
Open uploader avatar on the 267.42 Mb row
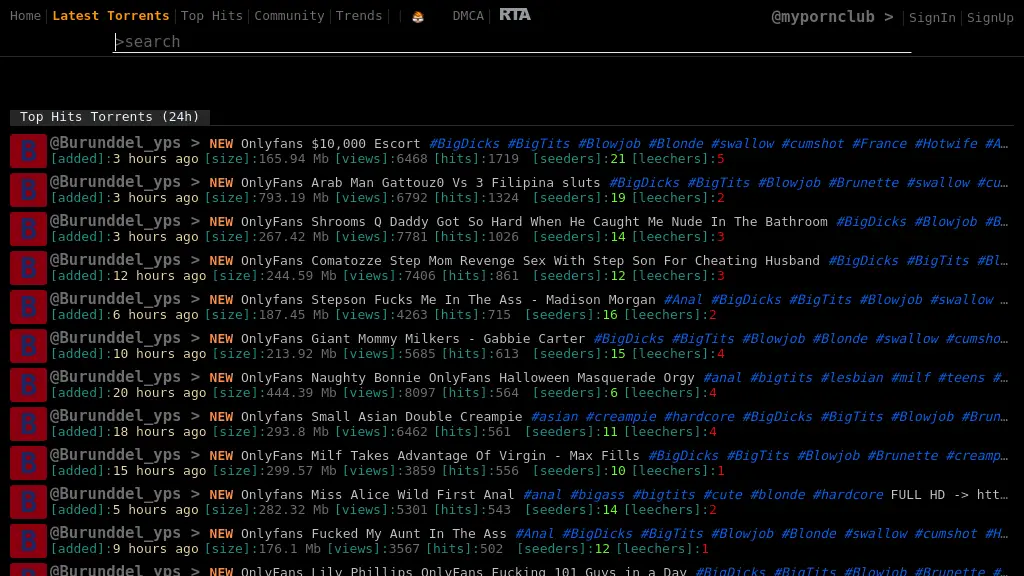28,229
